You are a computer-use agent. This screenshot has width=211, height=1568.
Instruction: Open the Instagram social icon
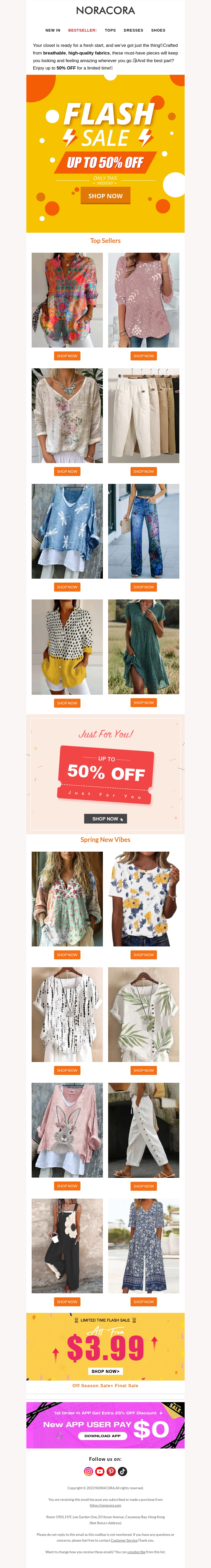click(88, 1471)
